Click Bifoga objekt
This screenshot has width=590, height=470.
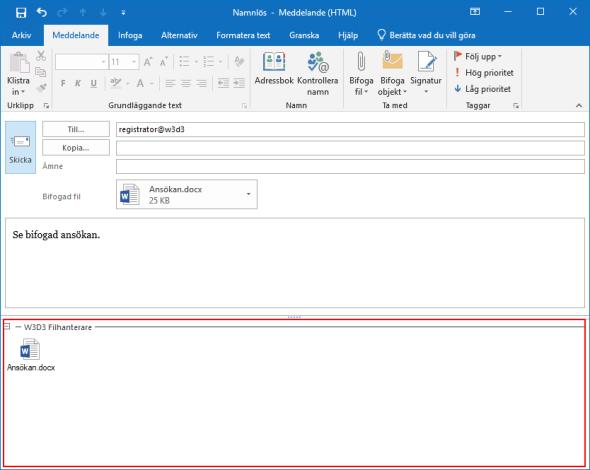click(392, 74)
